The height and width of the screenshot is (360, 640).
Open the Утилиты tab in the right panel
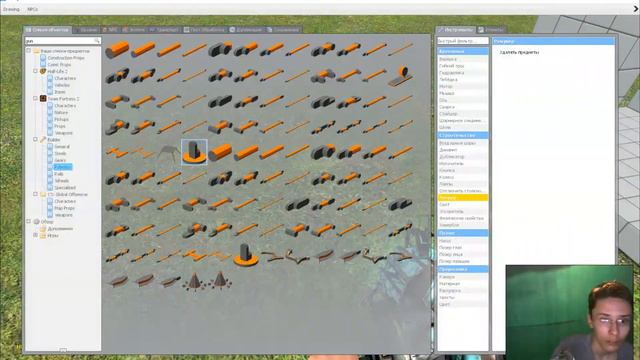(491, 30)
